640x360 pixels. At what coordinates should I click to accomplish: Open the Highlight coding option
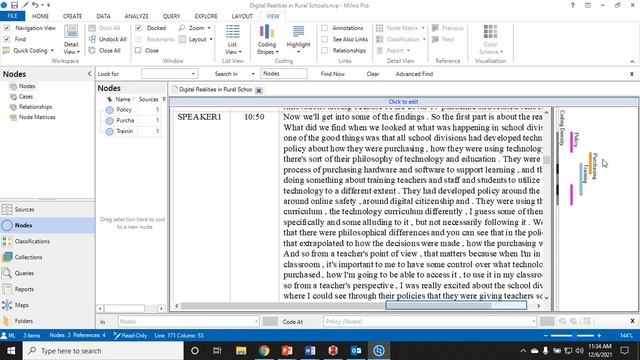coord(298,39)
